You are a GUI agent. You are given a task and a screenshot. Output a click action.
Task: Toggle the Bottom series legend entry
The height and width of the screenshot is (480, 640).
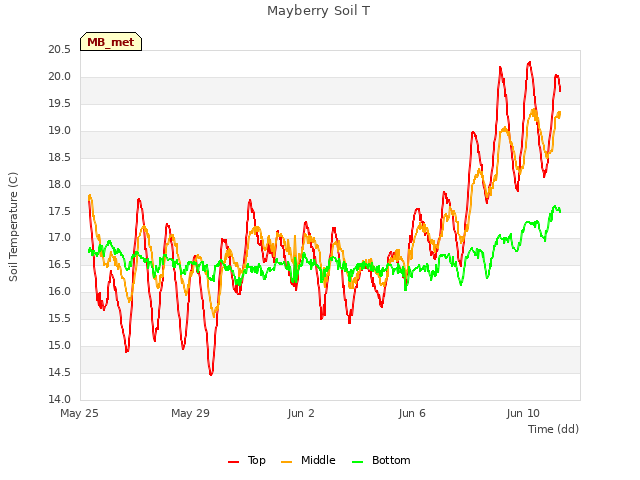(381, 460)
